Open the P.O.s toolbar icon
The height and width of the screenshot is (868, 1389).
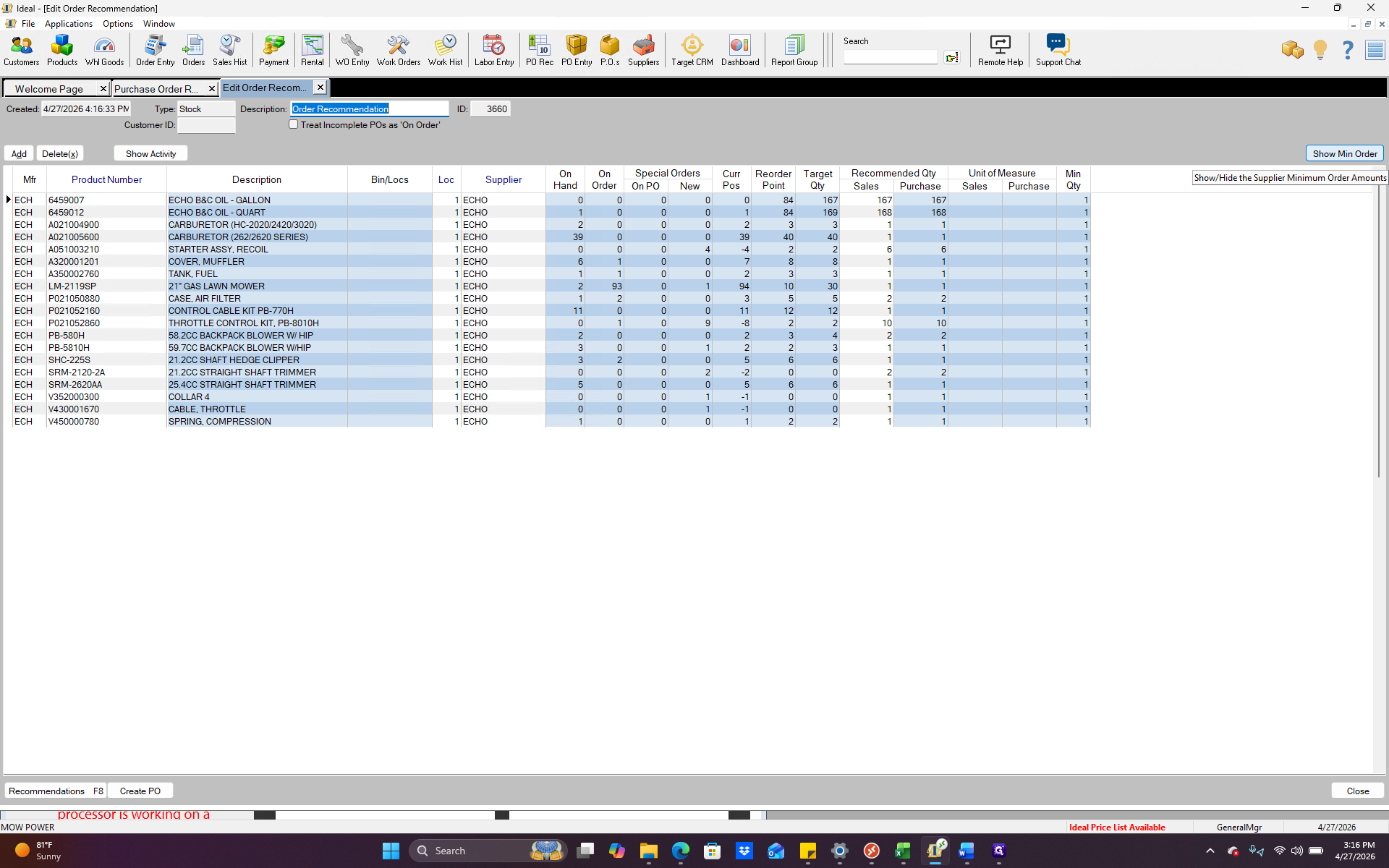610,51
